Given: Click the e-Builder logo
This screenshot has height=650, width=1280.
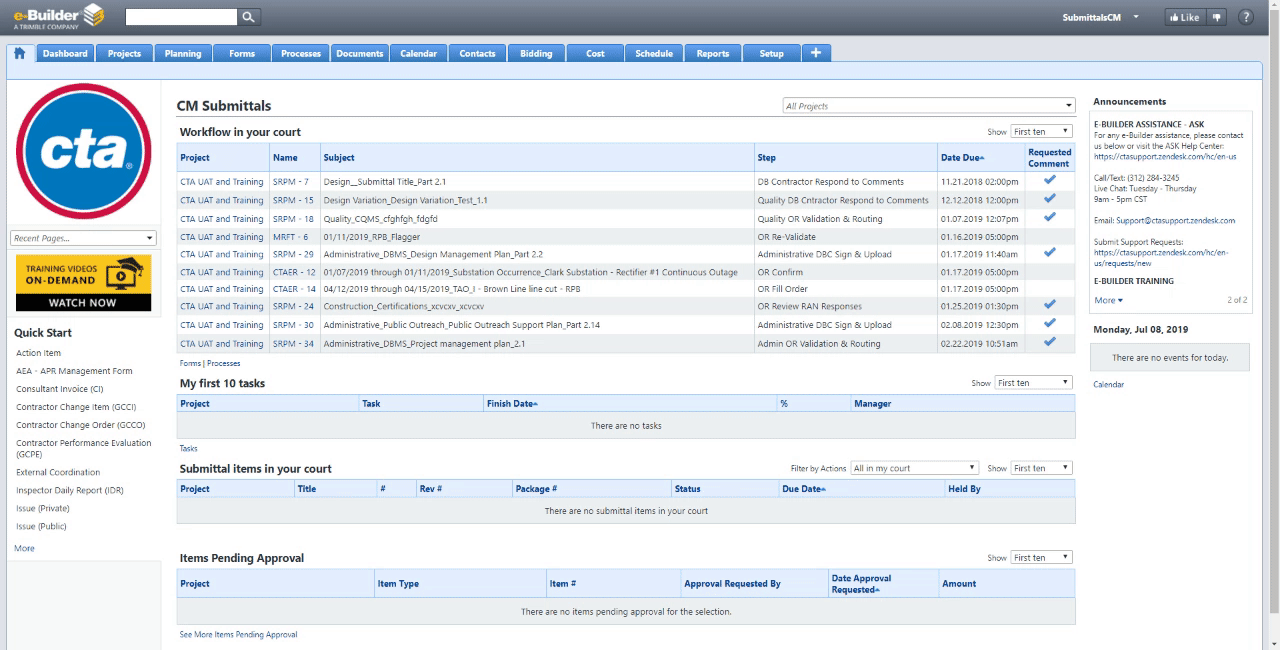Looking at the screenshot, I should 58,16.
